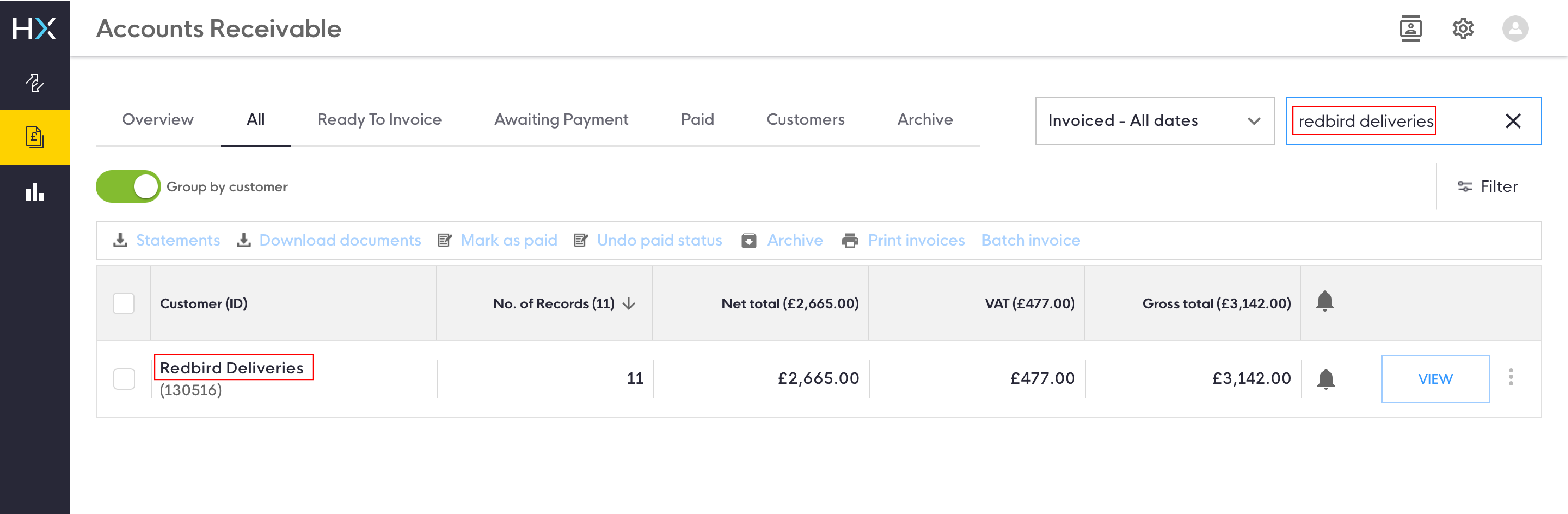This screenshot has height=514, width=1568.
Task: Click the Download documents link
Action: point(340,240)
